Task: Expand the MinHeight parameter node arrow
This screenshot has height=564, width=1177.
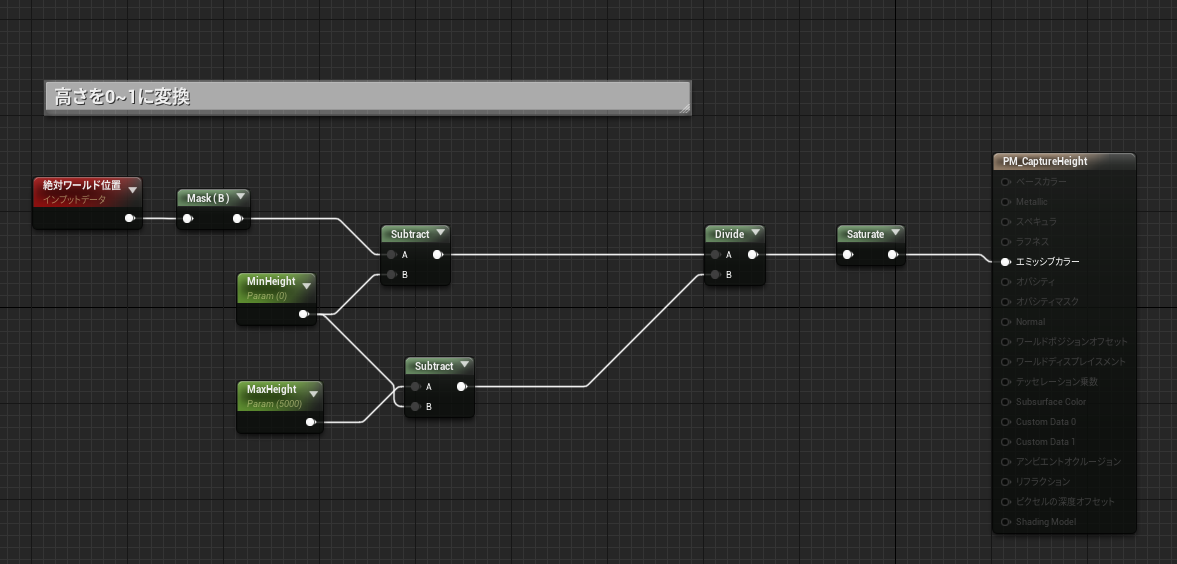Action: click(x=306, y=286)
